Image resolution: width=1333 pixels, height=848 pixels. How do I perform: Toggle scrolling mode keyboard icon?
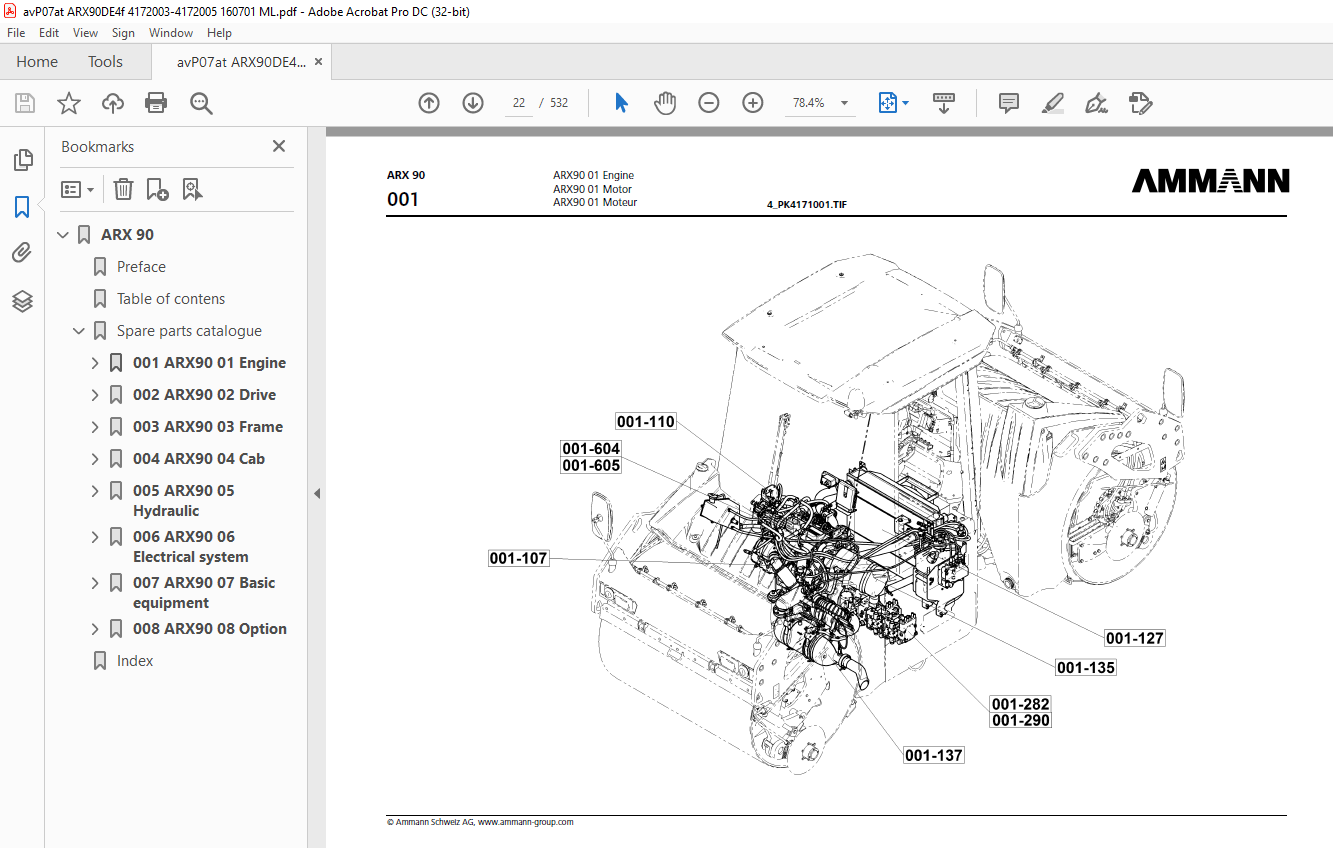(944, 103)
